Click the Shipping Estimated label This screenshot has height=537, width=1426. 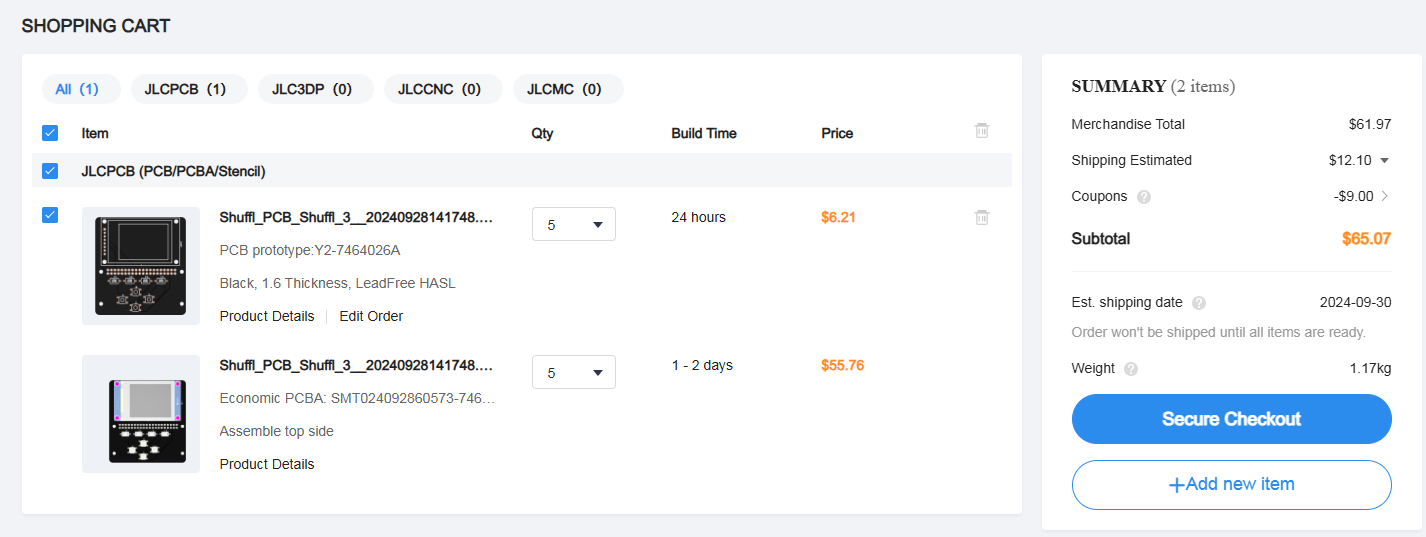pyautogui.click(x=1132, y=160)
